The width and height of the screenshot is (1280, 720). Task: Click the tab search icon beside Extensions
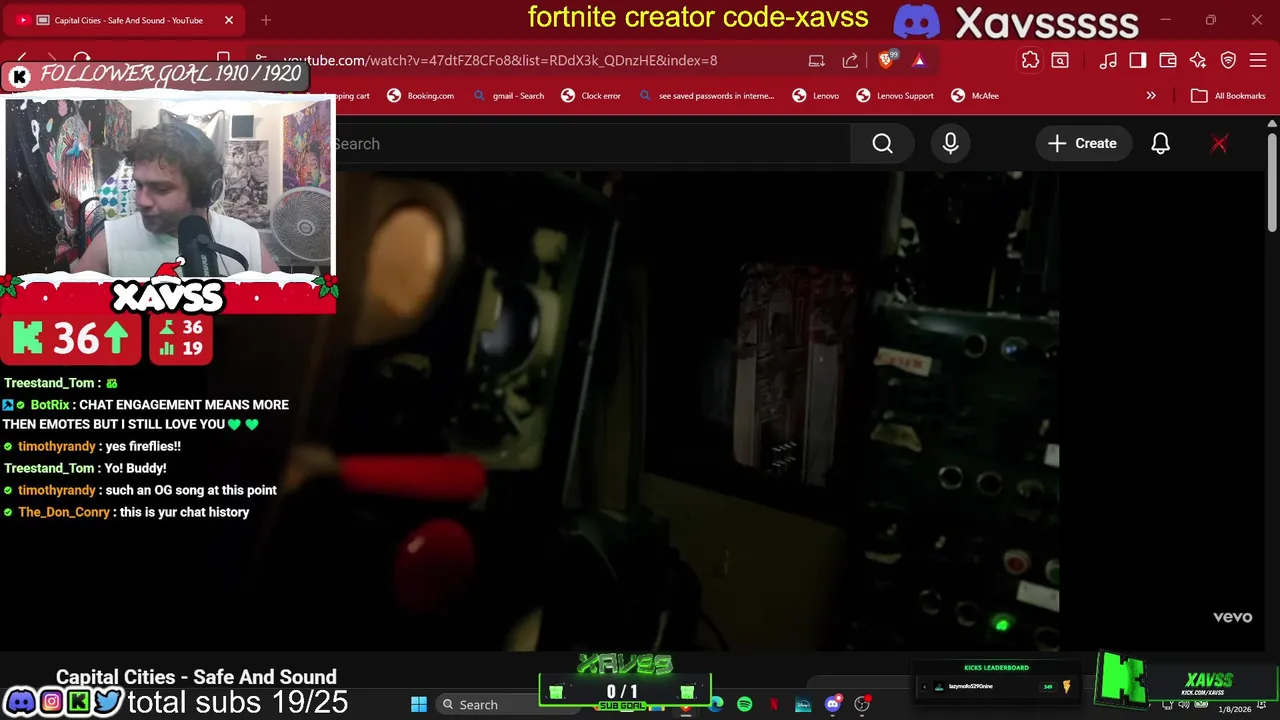1060,60
